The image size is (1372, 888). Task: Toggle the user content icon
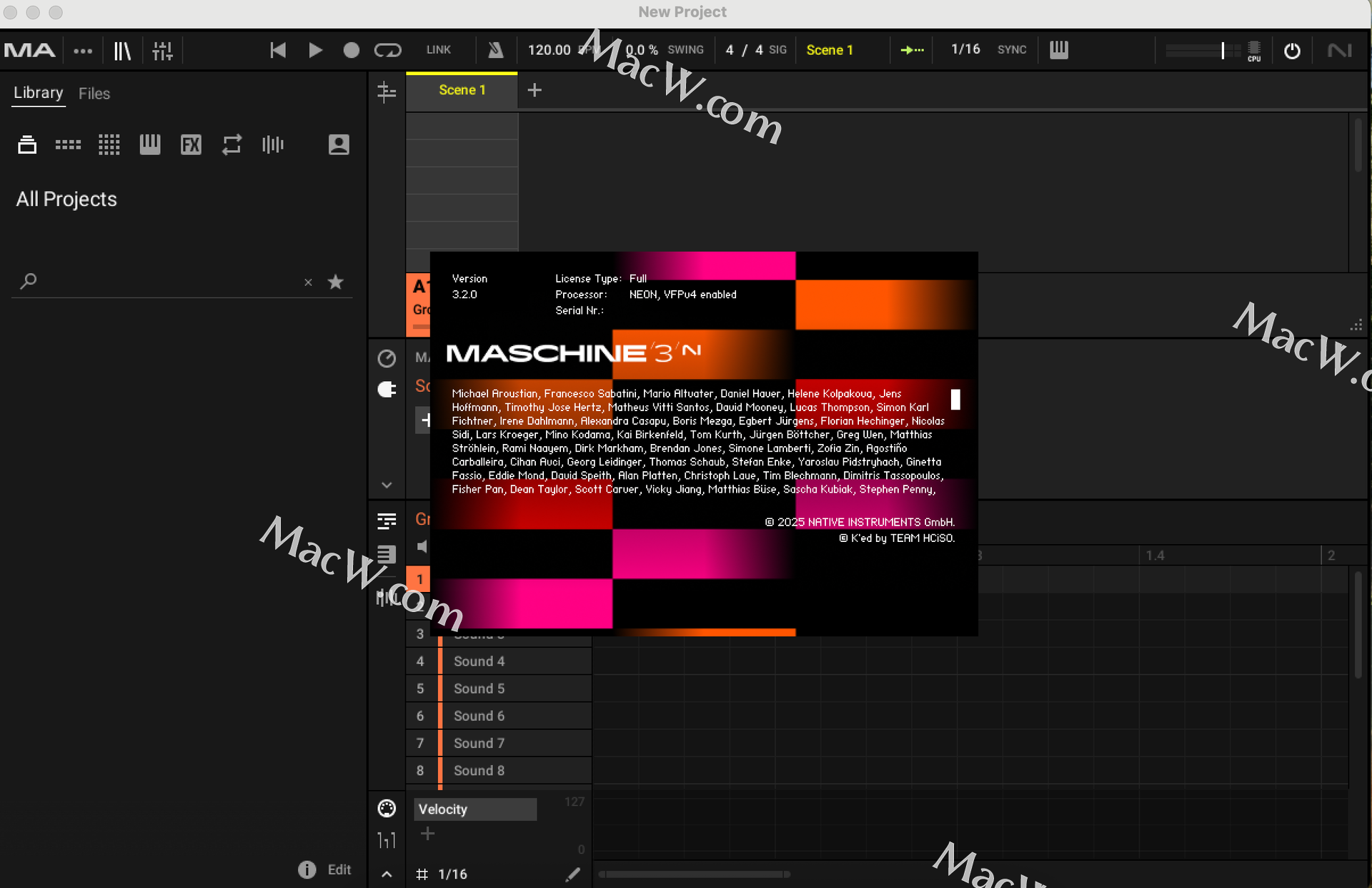pos(339,144)
